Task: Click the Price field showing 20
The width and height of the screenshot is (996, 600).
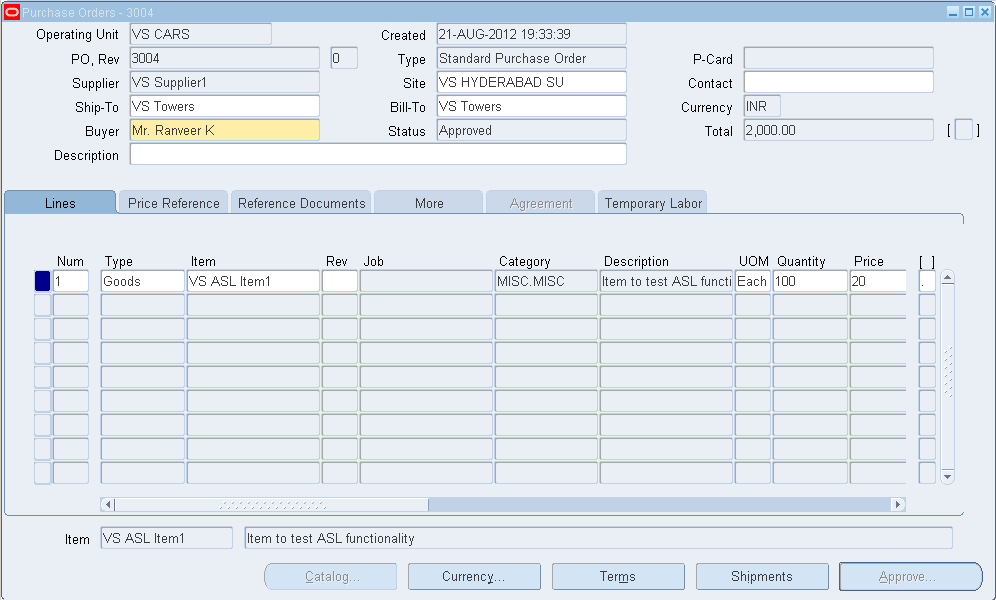Action: click(877, 281)
